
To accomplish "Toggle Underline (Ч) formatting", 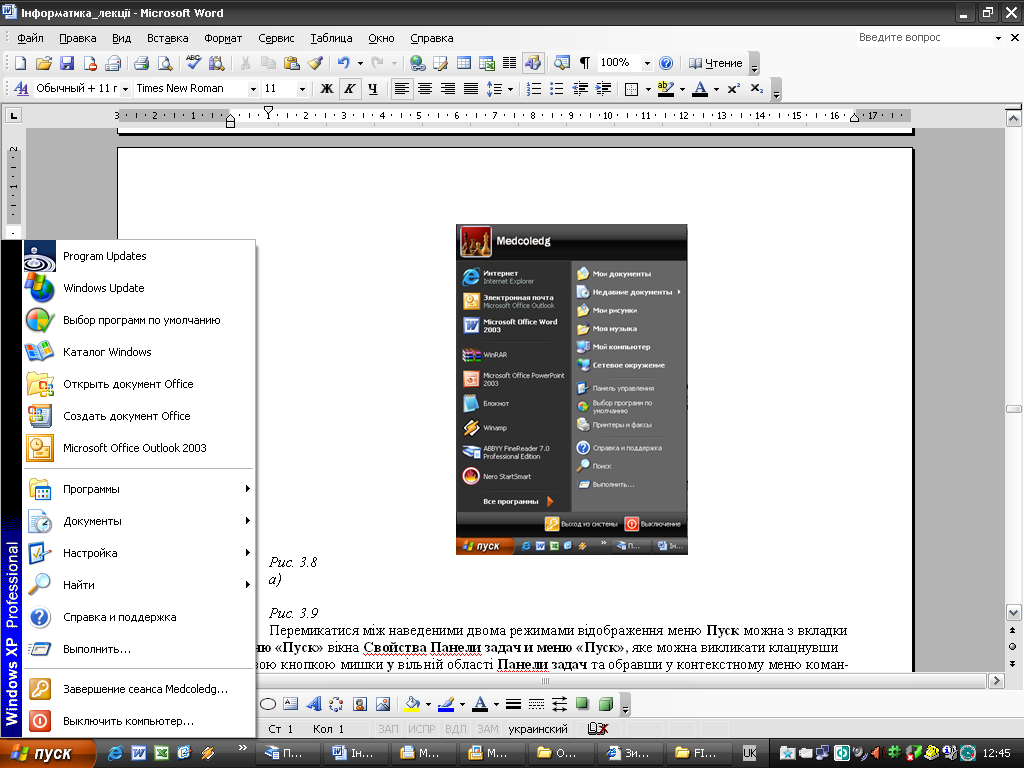I will coord(373,89).
